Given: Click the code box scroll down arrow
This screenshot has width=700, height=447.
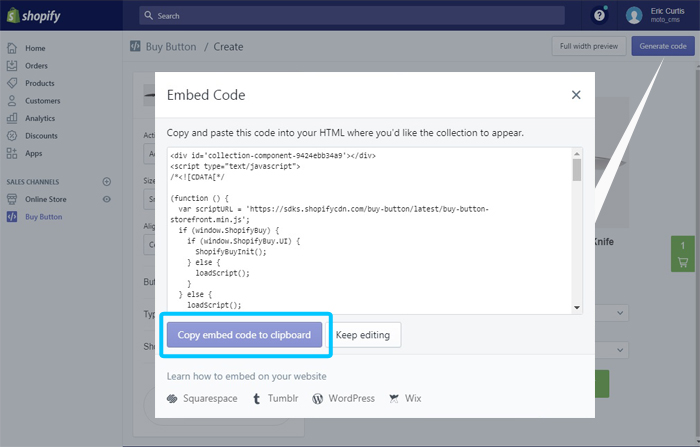Looking at the screenshot, I should (x=577, y=308).
